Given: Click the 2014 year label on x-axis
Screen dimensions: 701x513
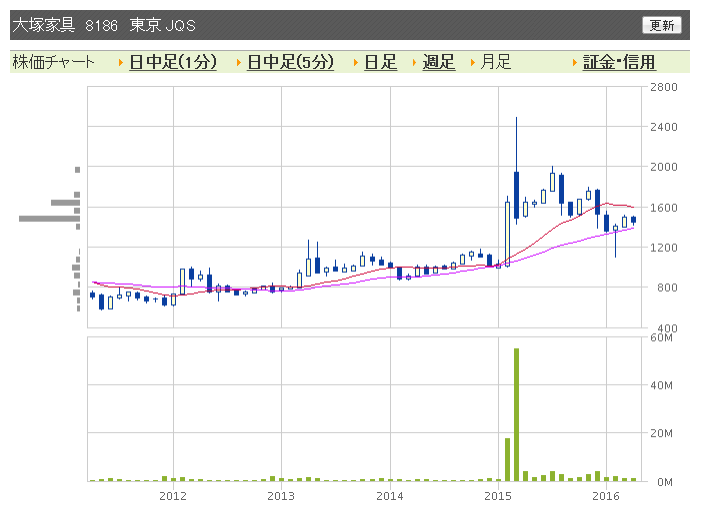Looking at the screenshot, I should (x=390, y=496).
